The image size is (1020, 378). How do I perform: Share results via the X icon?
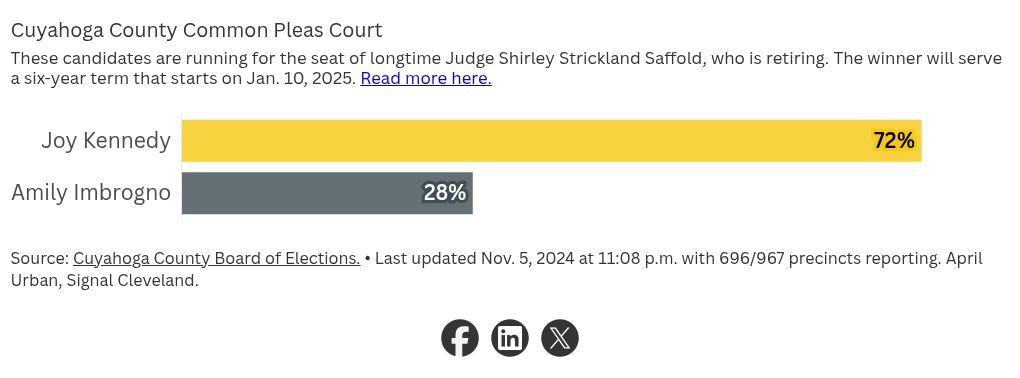click(x=560, y=338)
